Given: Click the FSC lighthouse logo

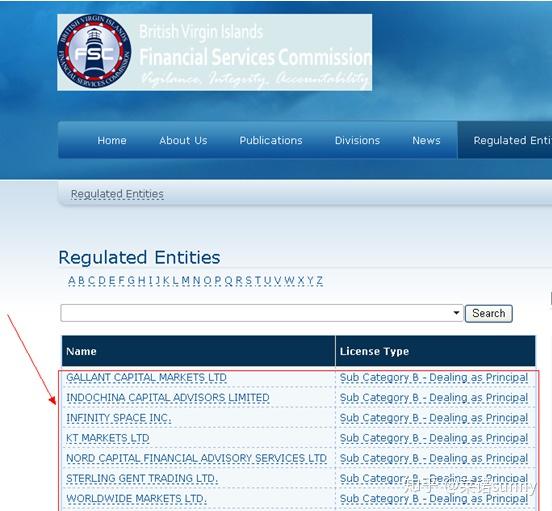Looking at the screenshot, I should tap(94, 51).
